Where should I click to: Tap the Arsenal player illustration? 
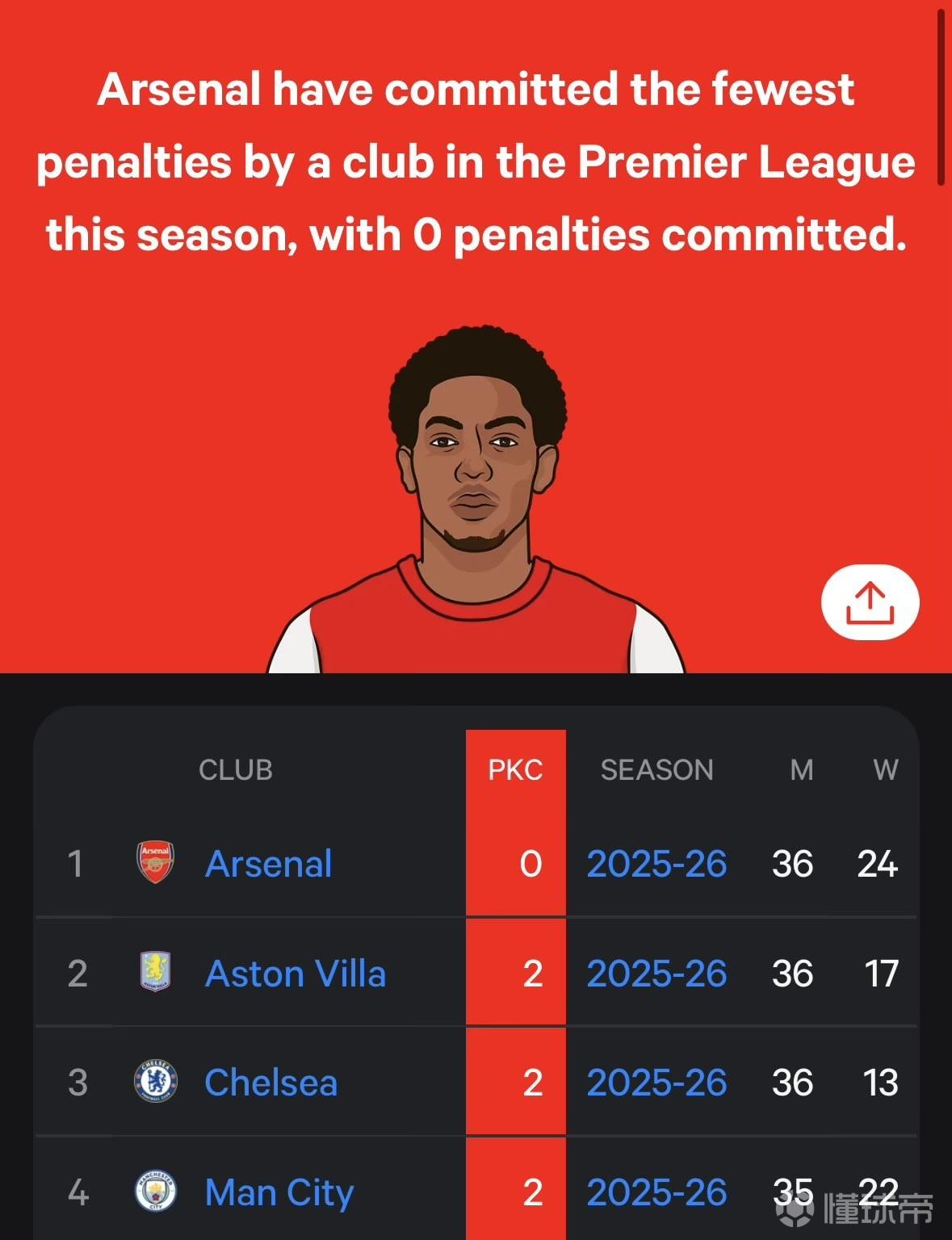click(x=476, y=499)
